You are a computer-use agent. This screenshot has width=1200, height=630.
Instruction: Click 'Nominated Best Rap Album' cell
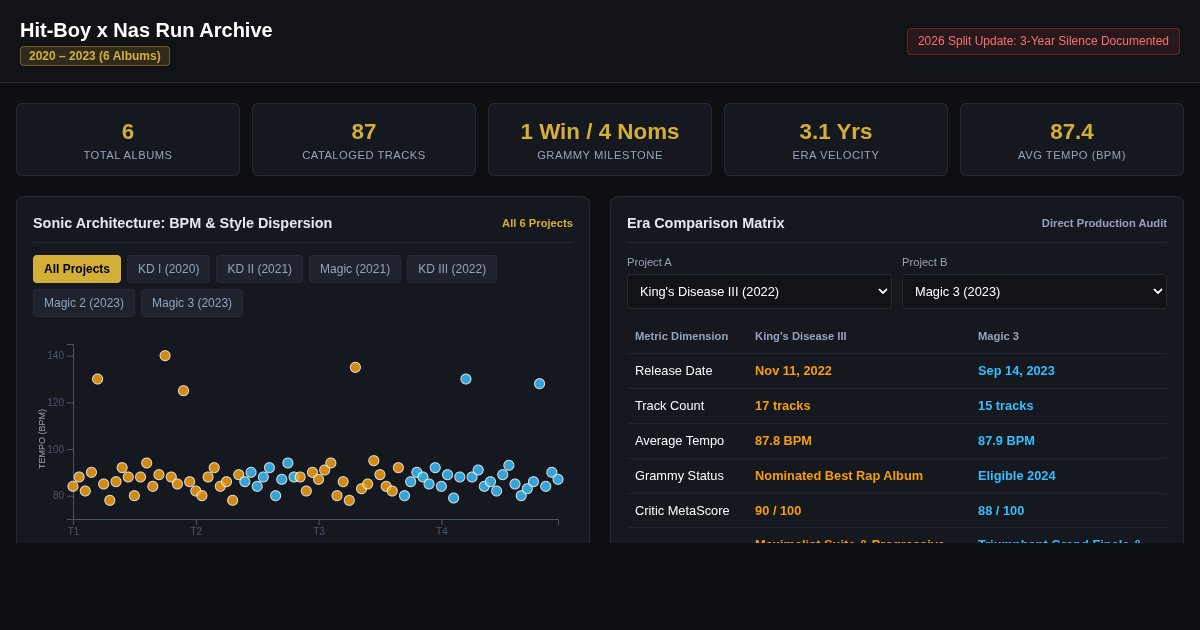pos(839,476)
